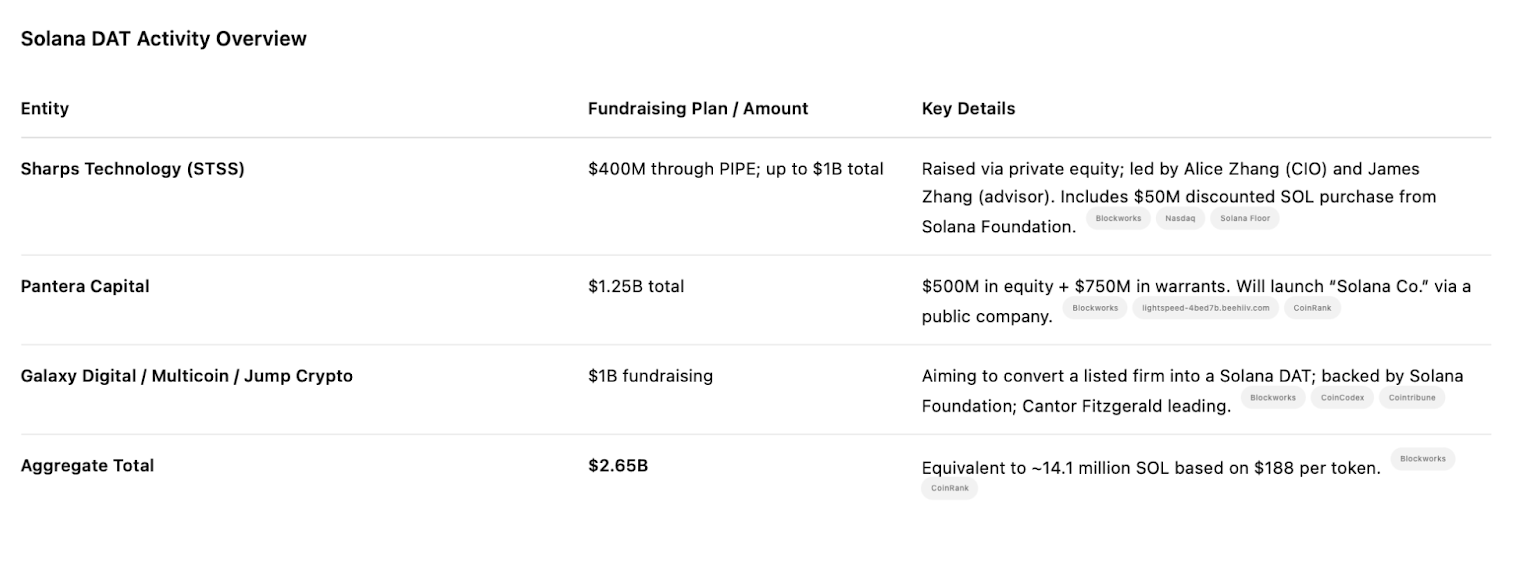Click the Key Details column header
Image resolution: width=1524 pixels, height=564 pixels.
[968, 108]
